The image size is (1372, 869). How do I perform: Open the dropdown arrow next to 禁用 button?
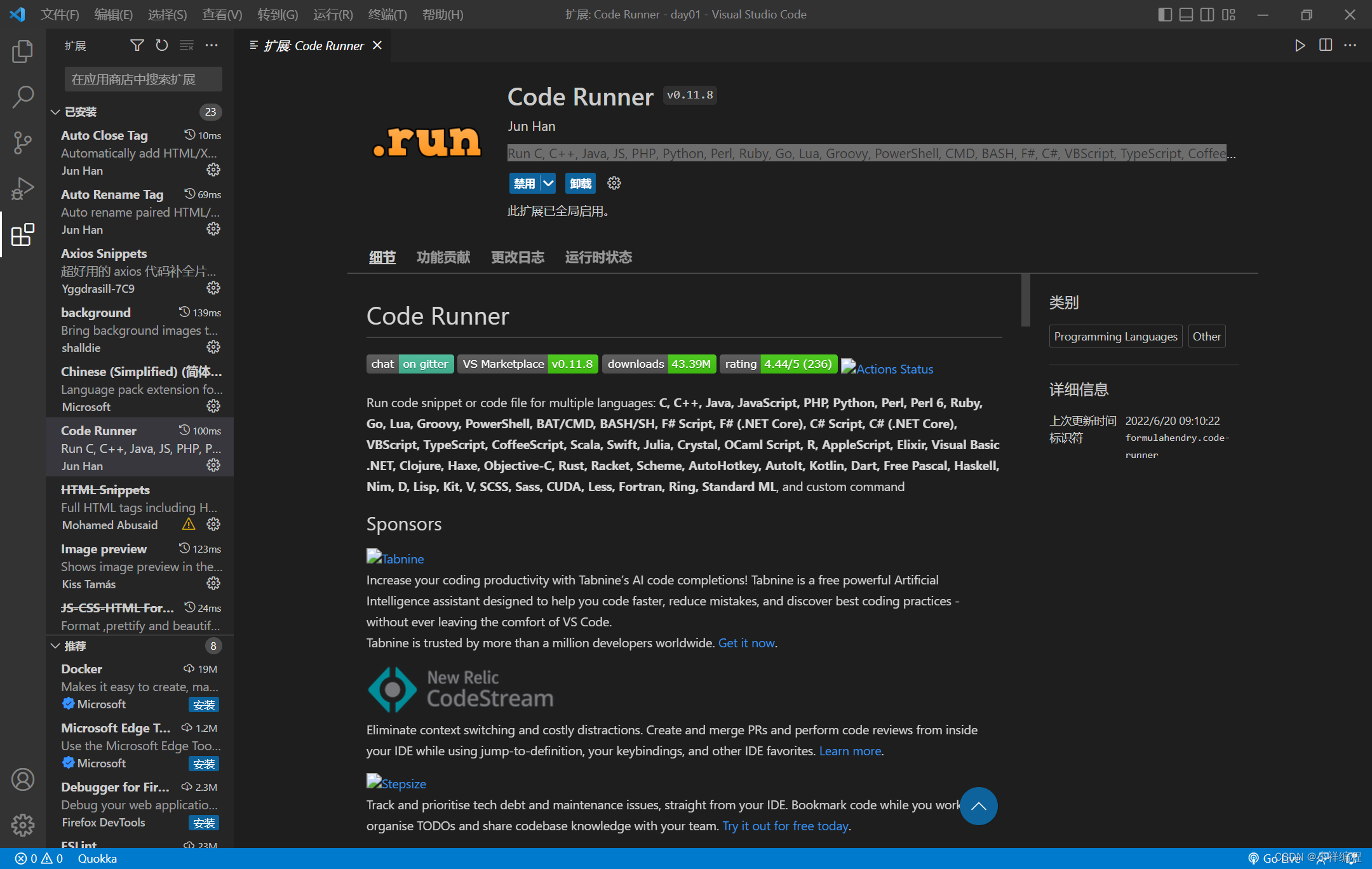pyautogui.click(x=548, y=183)
